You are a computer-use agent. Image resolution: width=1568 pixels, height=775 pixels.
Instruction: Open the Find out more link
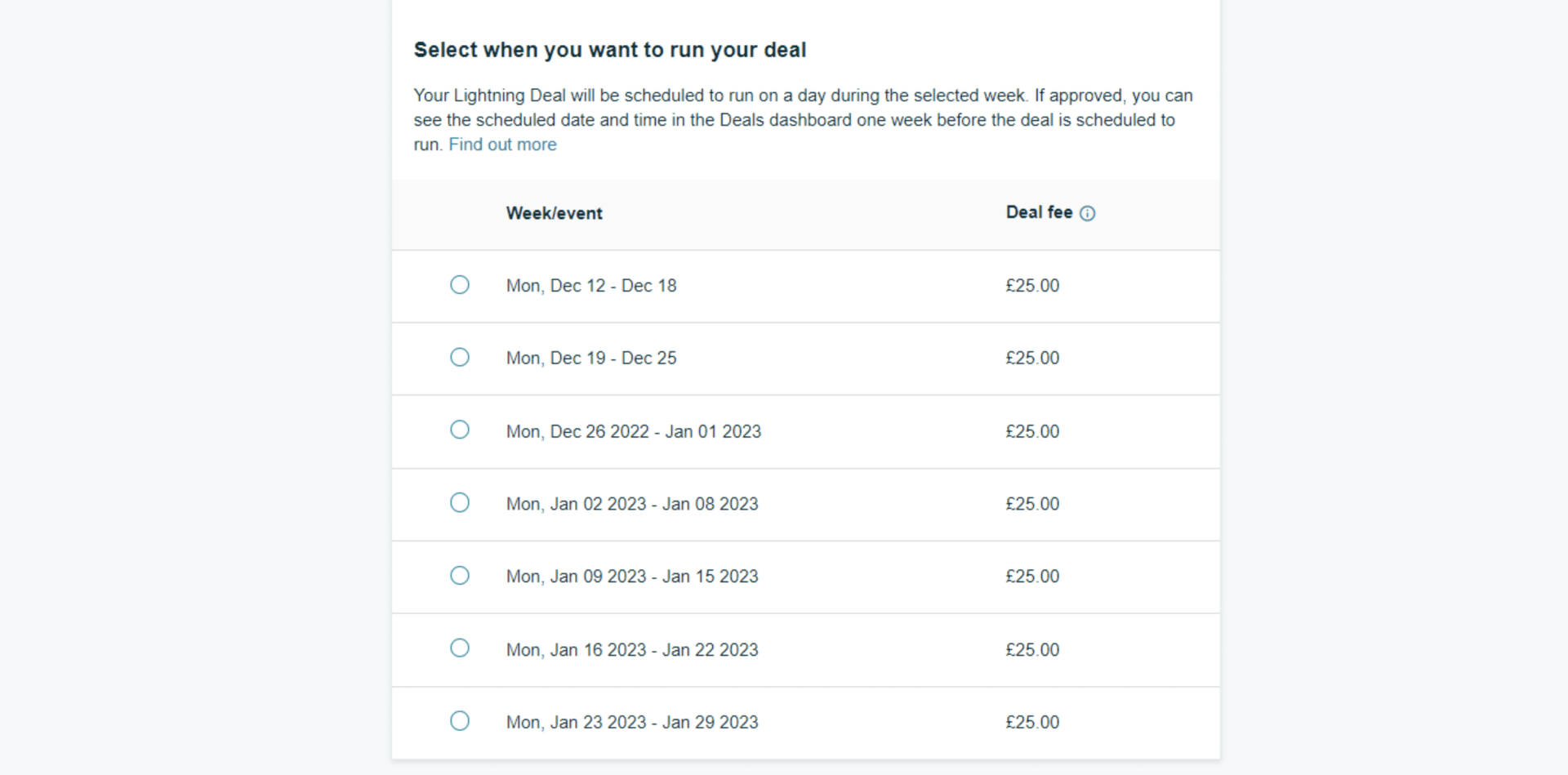(502, 145)
